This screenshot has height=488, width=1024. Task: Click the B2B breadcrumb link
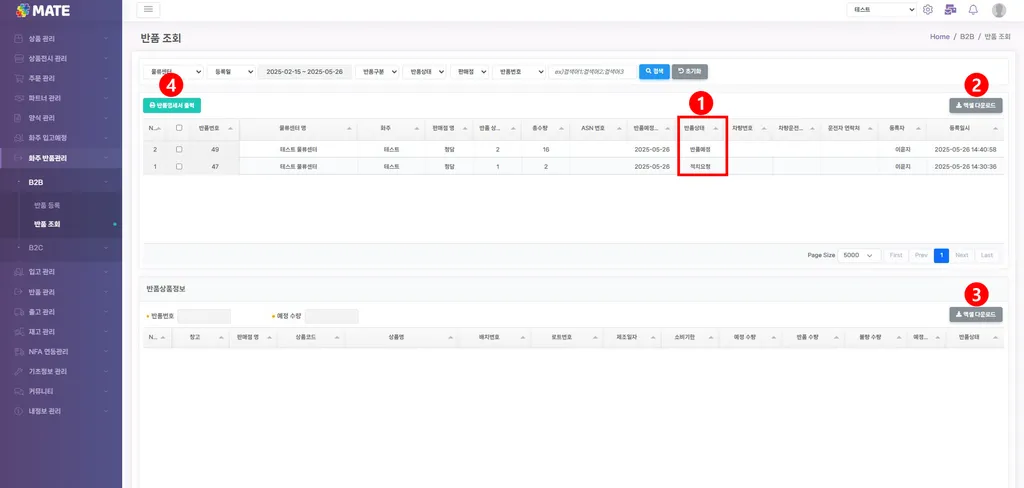coord(967,37)
